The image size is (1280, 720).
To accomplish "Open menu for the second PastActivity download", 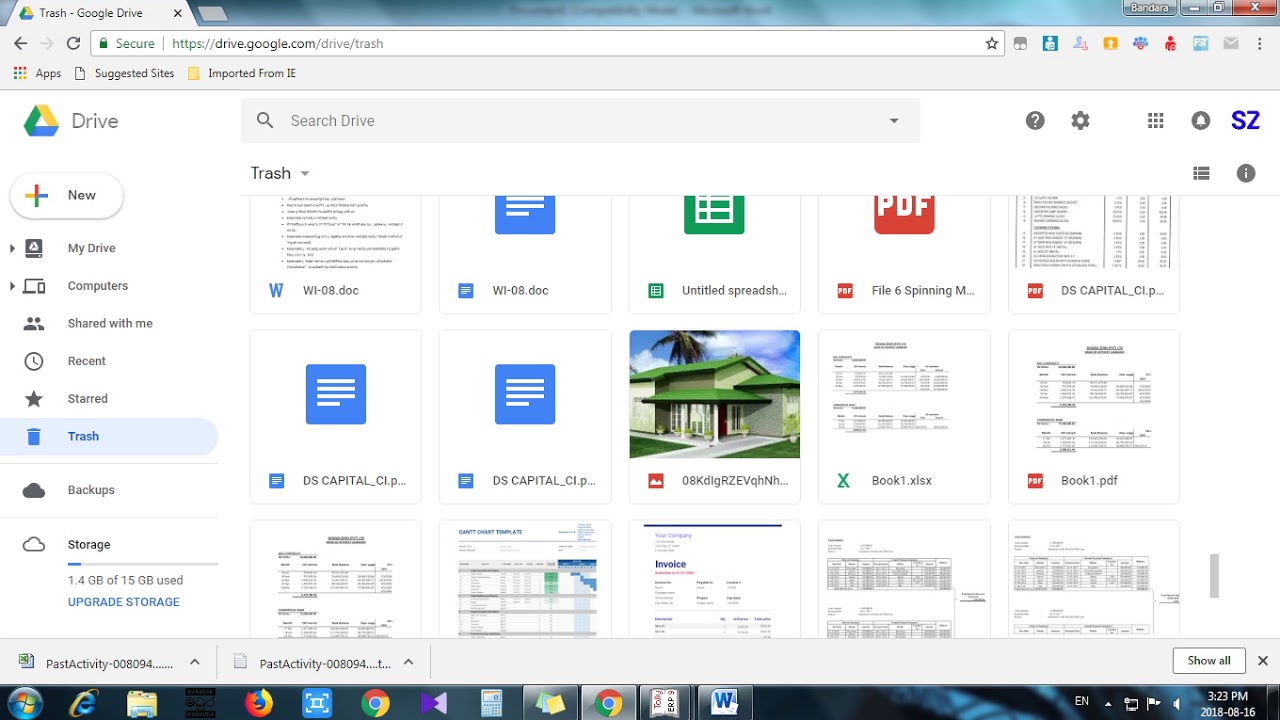I will [408, 662].
